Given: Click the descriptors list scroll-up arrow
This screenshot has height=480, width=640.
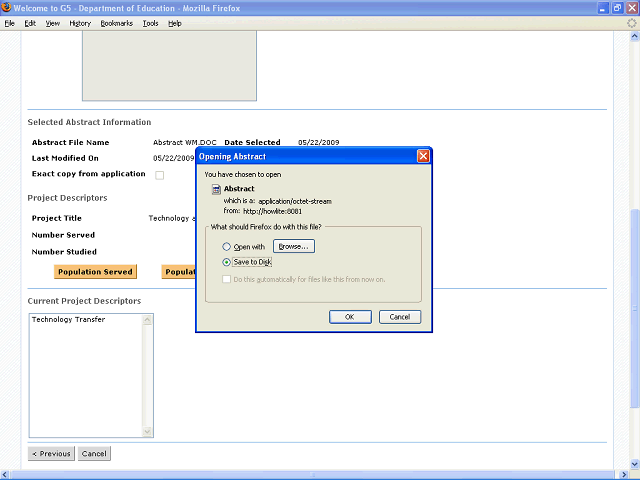Looking at the screenshot, I should (147, 320).
